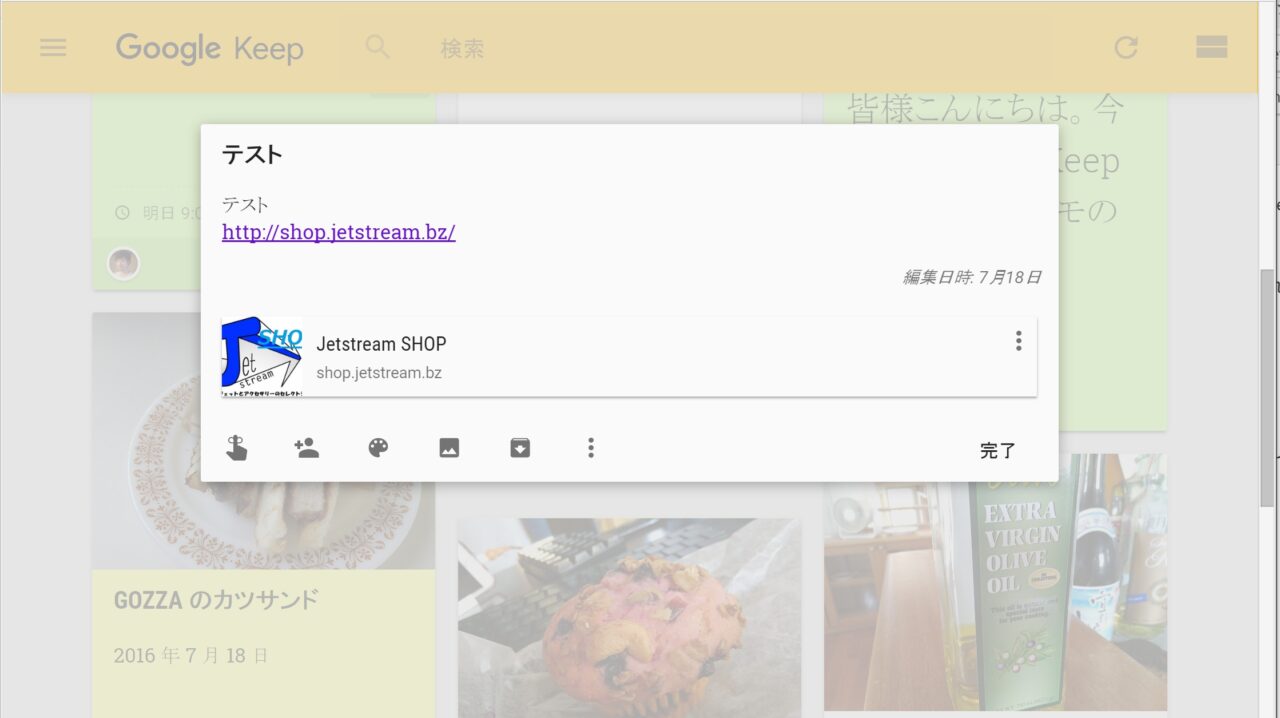The image size is (1280, 718).
Task: Open the Jetstream SHOP link preview options
Action: coord(1018,341)
